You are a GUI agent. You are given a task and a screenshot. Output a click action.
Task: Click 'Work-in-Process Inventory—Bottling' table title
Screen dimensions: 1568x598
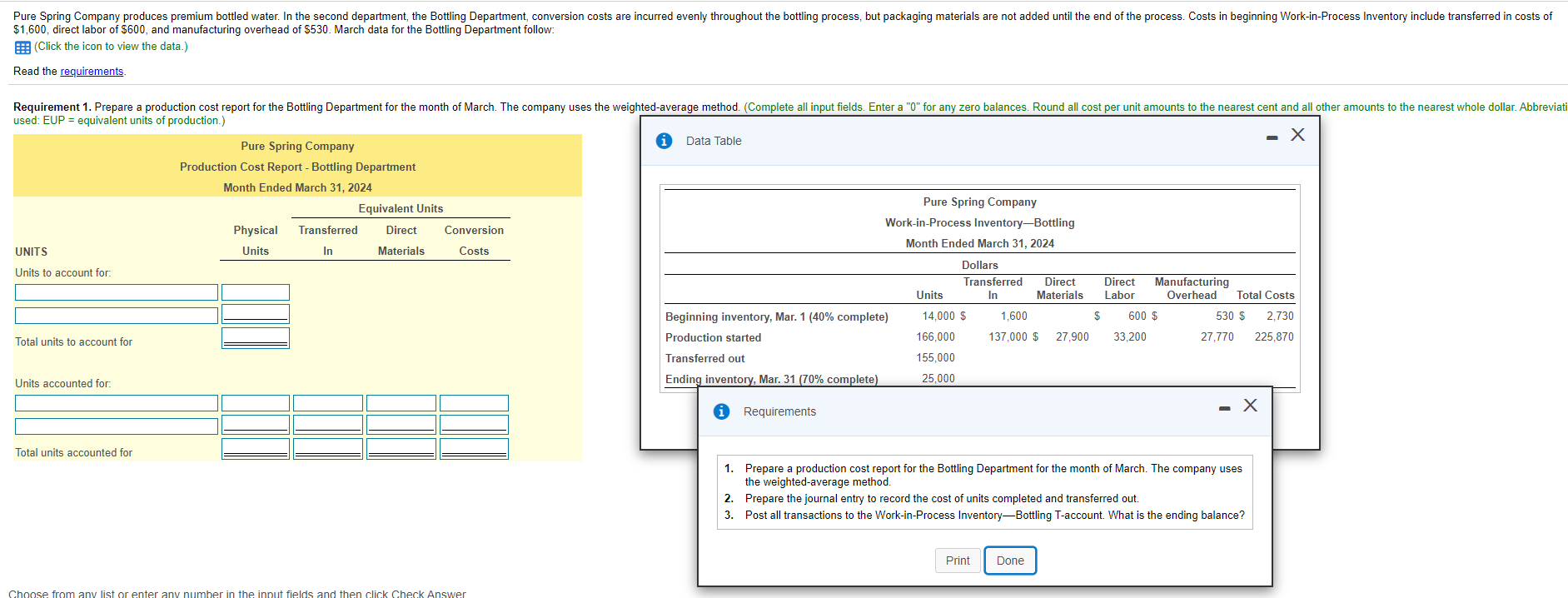click(979, 222)
